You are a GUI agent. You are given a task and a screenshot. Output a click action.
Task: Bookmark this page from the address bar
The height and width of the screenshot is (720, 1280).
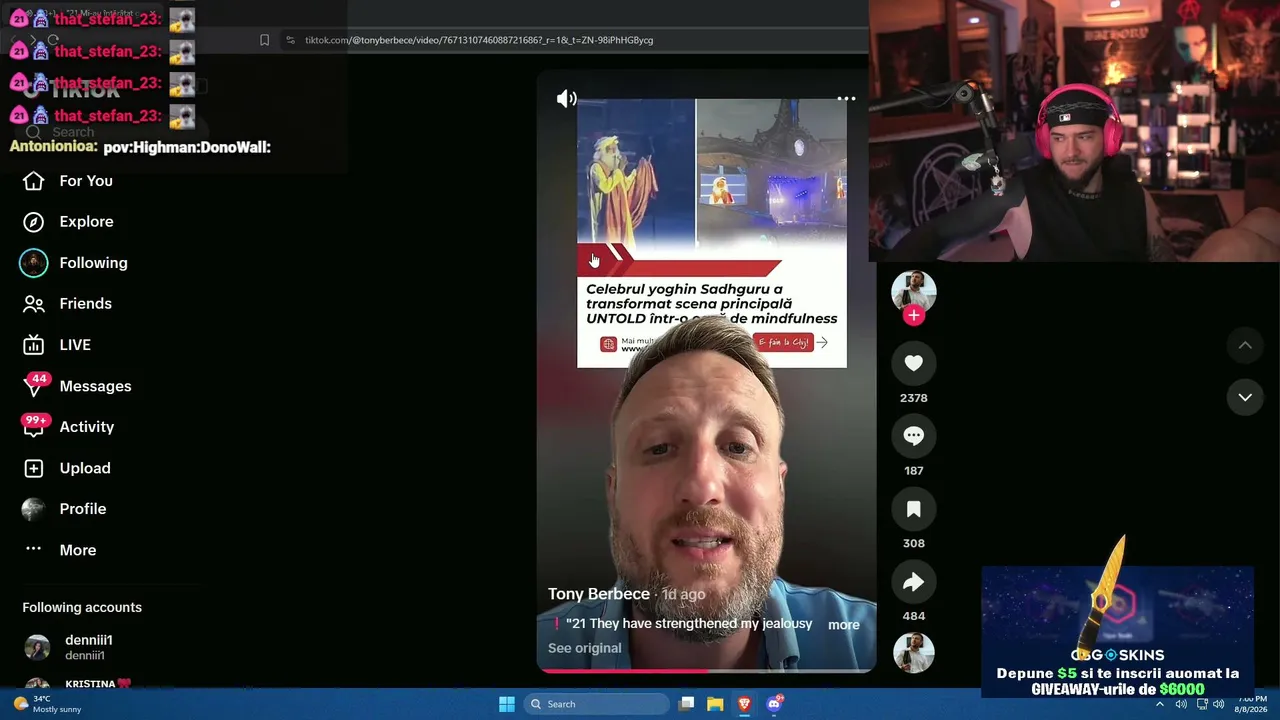[x=264, y=40]
